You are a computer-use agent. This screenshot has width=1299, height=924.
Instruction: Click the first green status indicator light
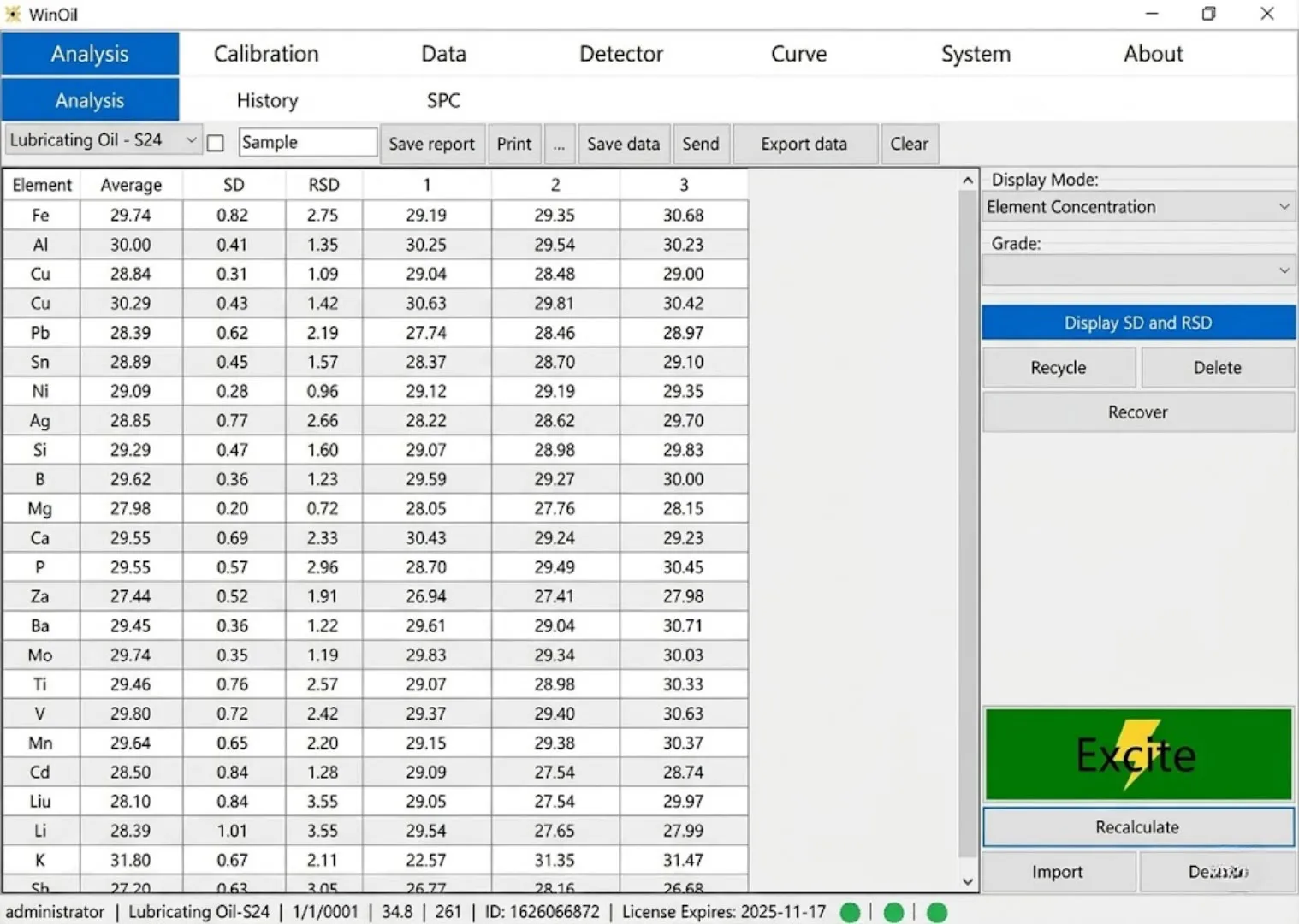click(x=850, y=912)
